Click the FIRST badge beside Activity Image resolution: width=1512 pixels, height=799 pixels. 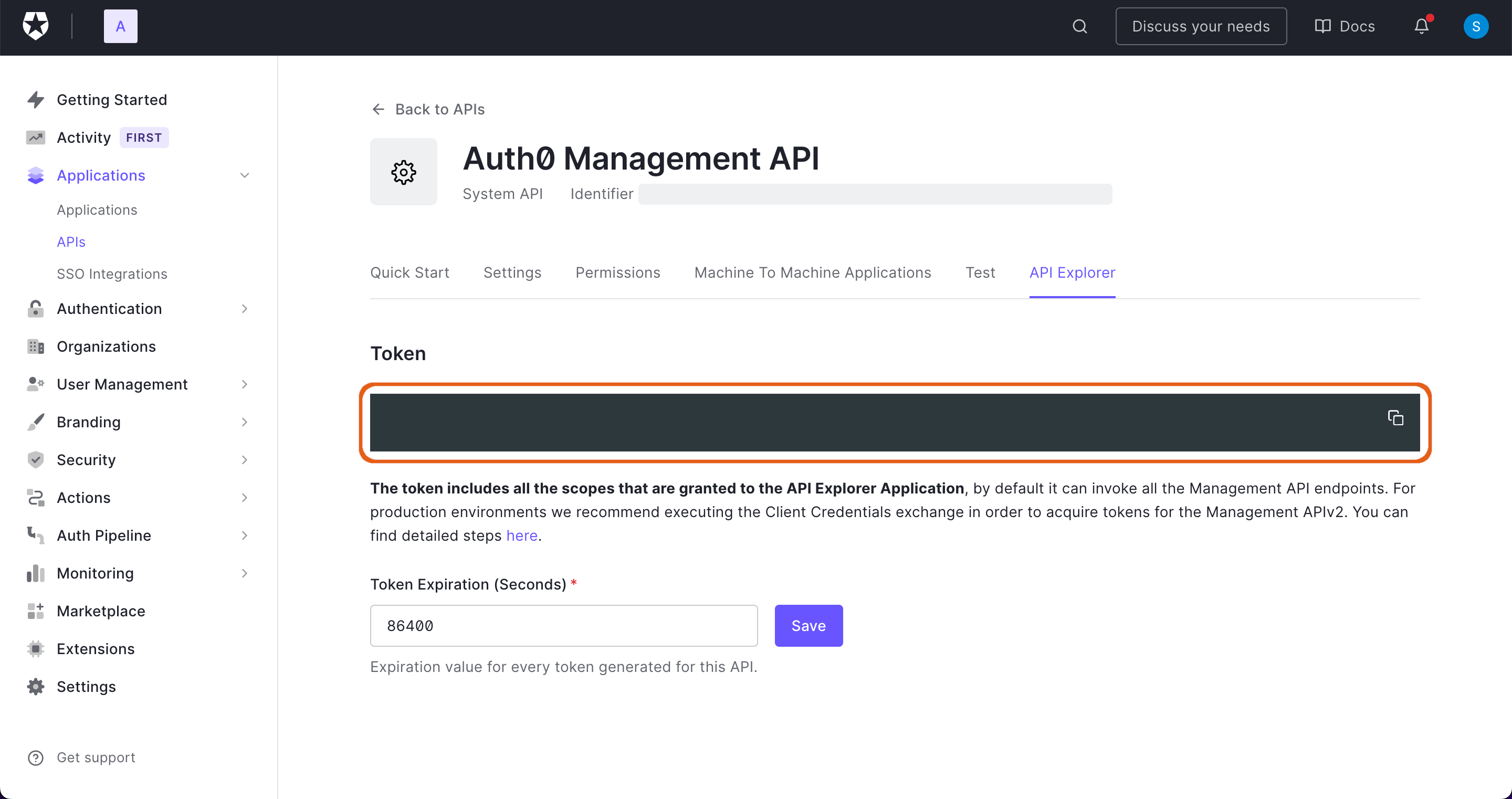pyautogui.click(x=144, y=138)
